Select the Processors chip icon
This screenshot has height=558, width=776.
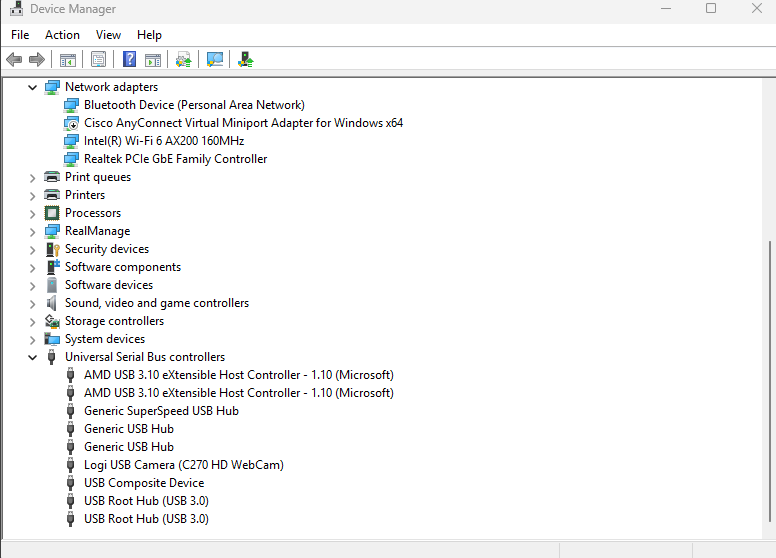52,213
